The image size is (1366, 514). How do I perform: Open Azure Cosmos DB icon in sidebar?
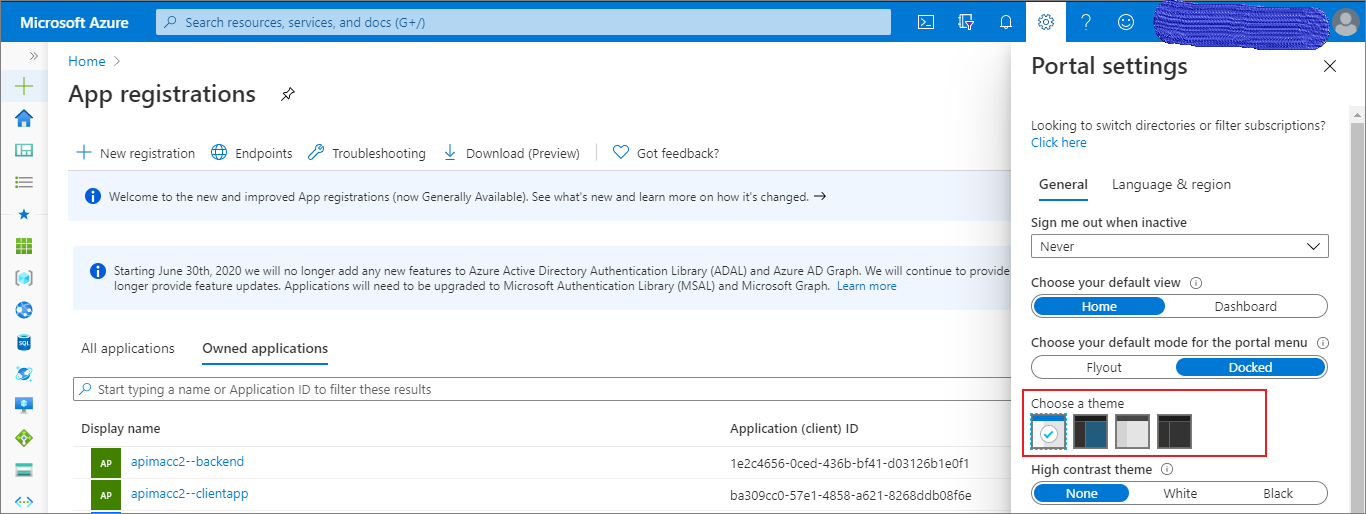click(24, 374)
